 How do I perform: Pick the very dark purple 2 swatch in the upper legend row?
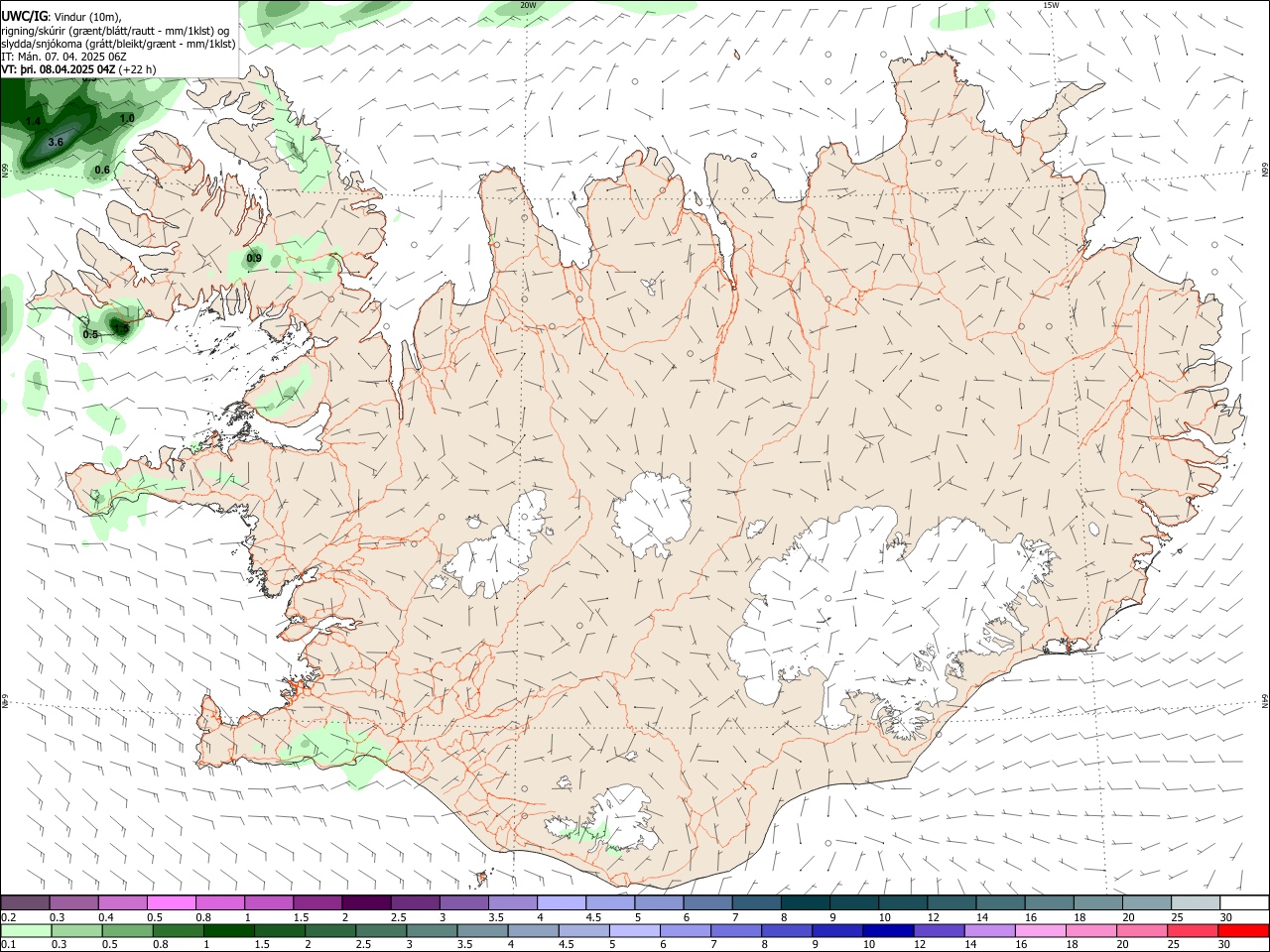tap(366, 903)
